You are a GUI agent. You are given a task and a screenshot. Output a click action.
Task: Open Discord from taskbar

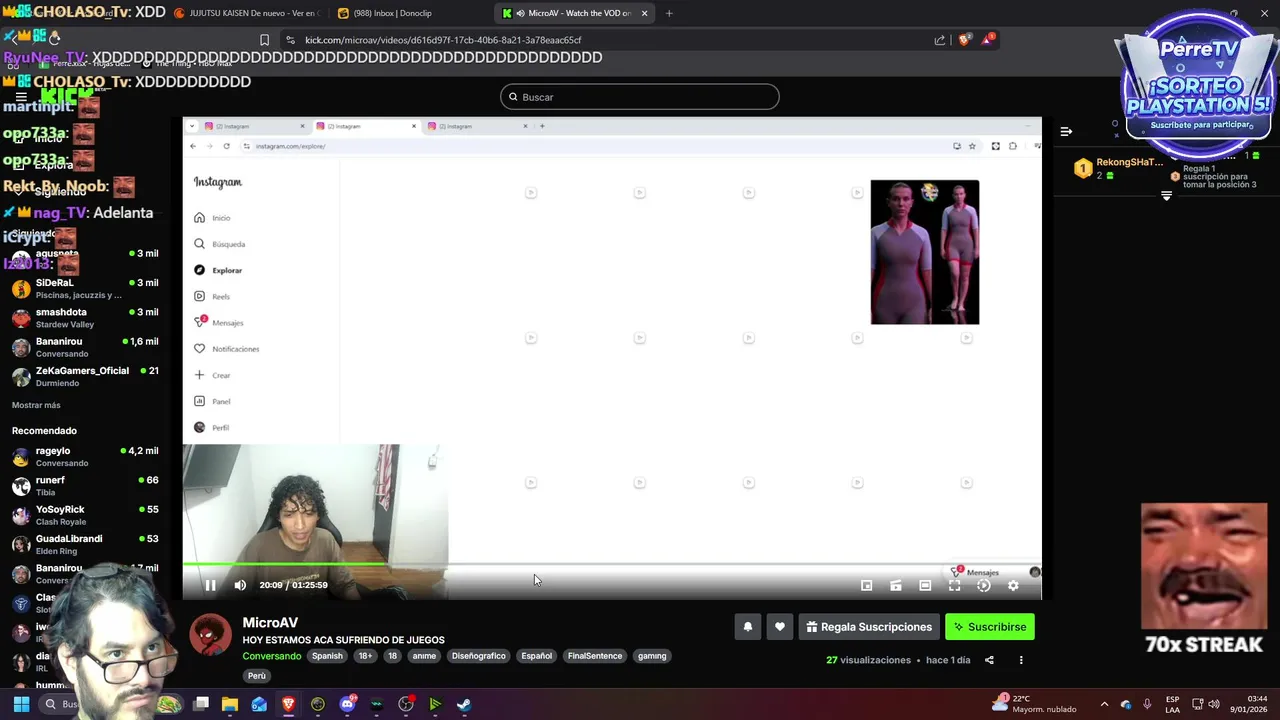click(x=347, y=704)
